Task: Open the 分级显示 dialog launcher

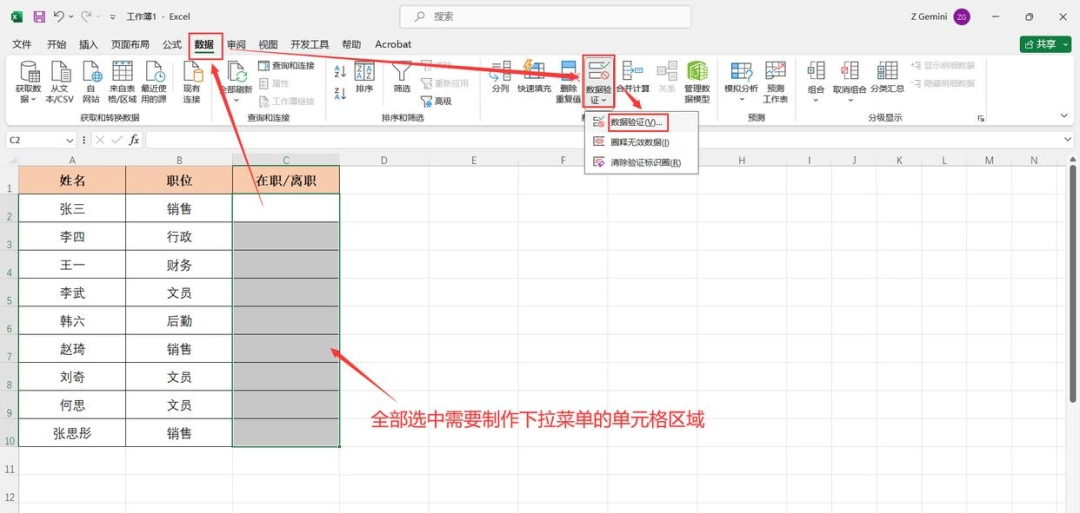Action: 980,118
